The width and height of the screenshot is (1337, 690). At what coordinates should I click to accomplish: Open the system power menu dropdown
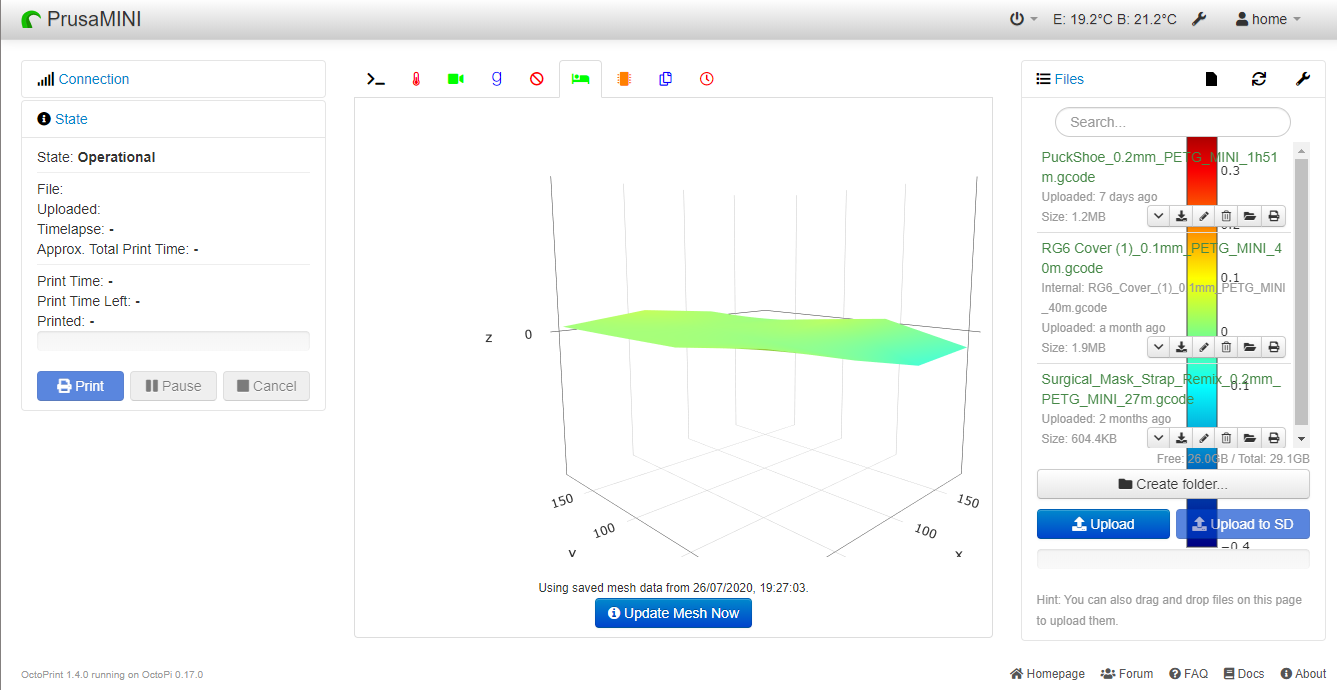[x=1023, y=19]
